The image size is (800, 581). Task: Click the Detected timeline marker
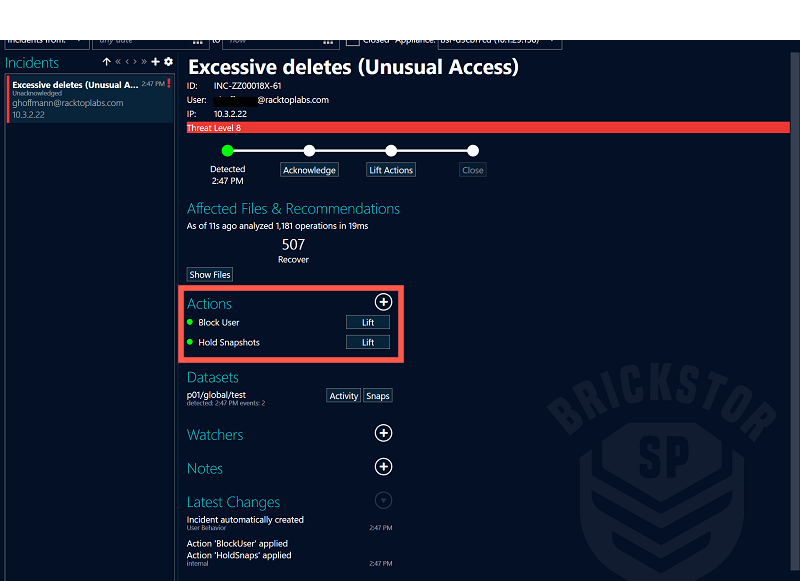[227, 151]
